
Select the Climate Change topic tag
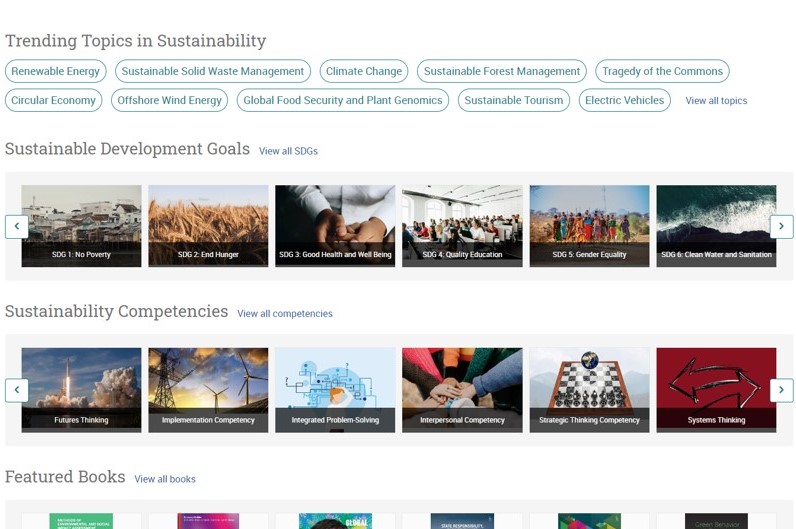click(364, 71)
